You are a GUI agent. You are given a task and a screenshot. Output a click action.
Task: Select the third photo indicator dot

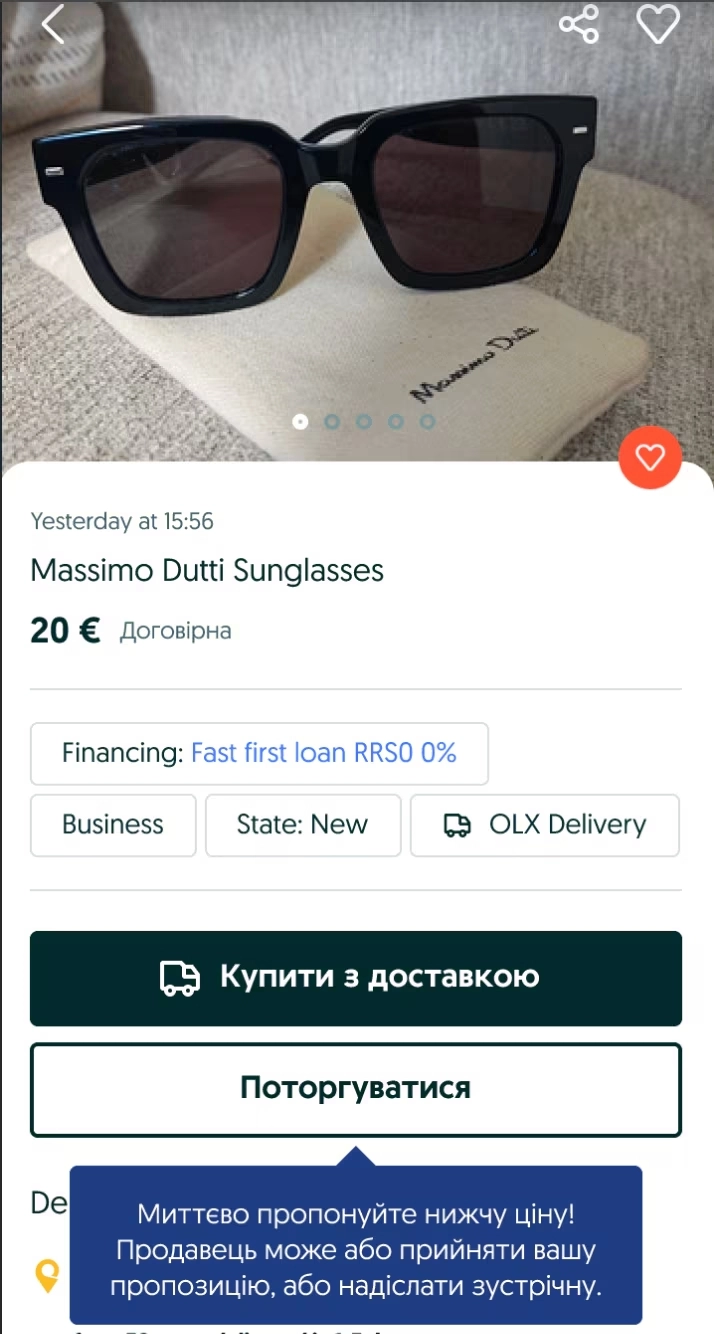click(x=364, y=422)
